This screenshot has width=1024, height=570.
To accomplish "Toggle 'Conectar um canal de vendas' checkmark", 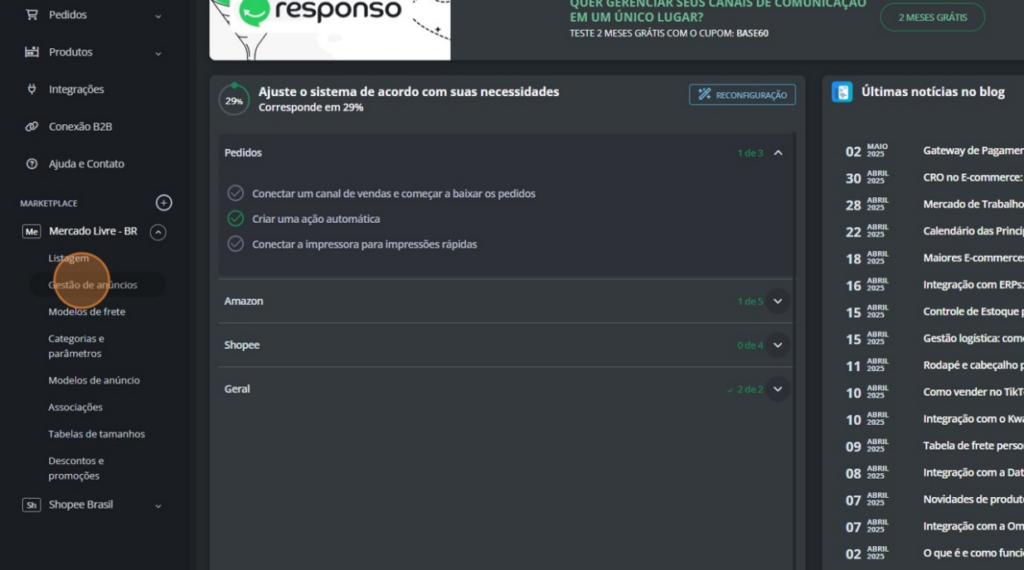I will pyautogui.click(x=236, y=193).
